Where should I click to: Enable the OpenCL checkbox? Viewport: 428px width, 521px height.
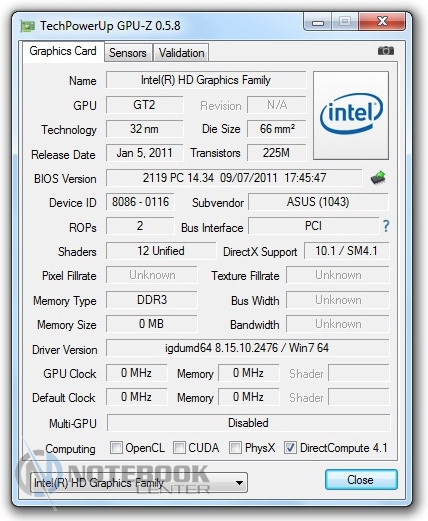pyautogui.click(x=116, y=447)
